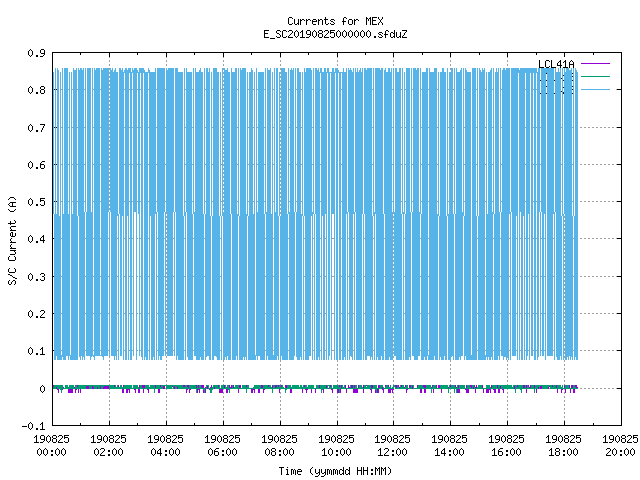This screenshot has height=480, width=640.
Task: Click the x-axis time label 04:00
Action: (165, 452)
